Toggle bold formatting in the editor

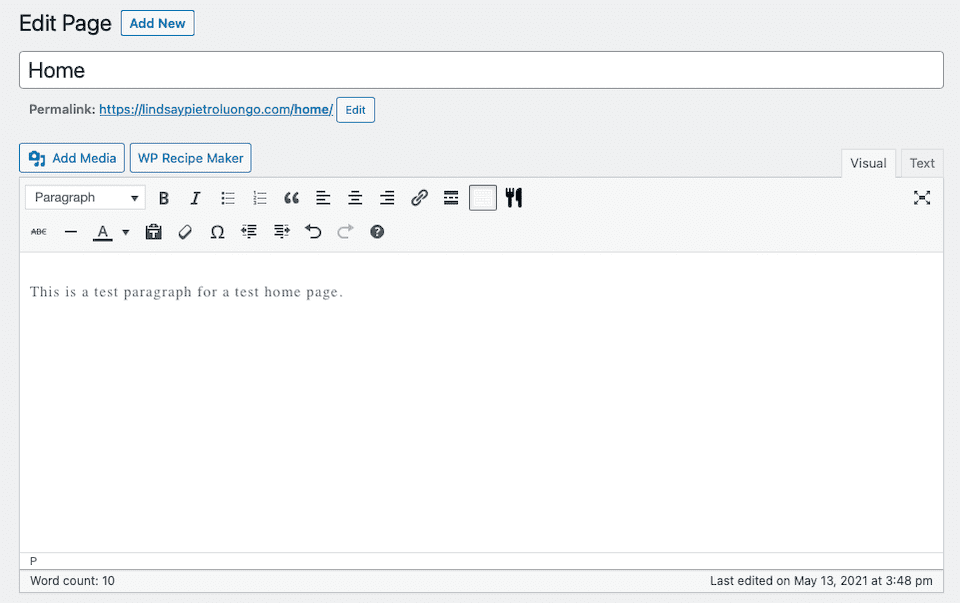point(163,197)
